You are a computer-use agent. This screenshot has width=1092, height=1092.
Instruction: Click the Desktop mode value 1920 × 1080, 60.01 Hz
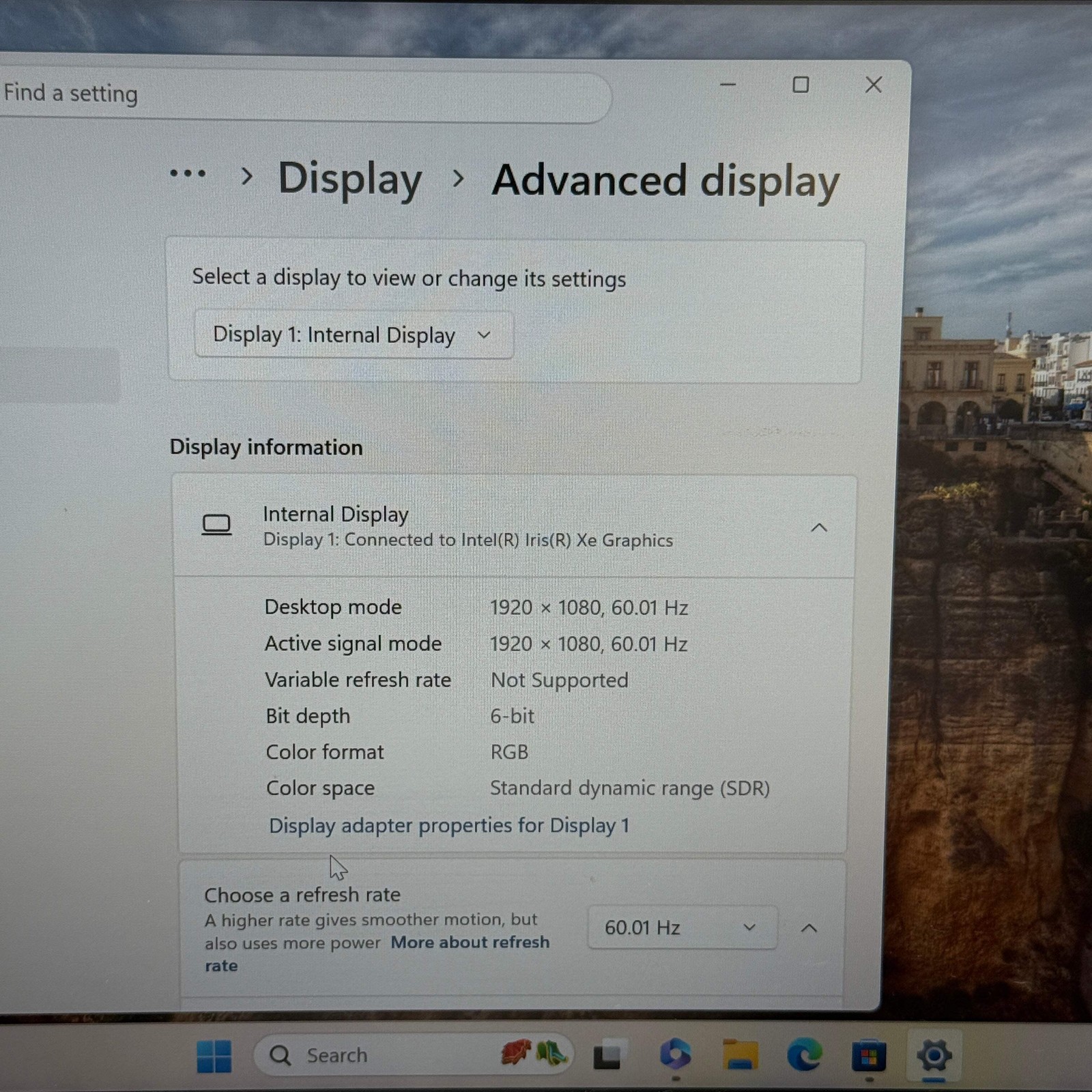[x=589, y=607]
